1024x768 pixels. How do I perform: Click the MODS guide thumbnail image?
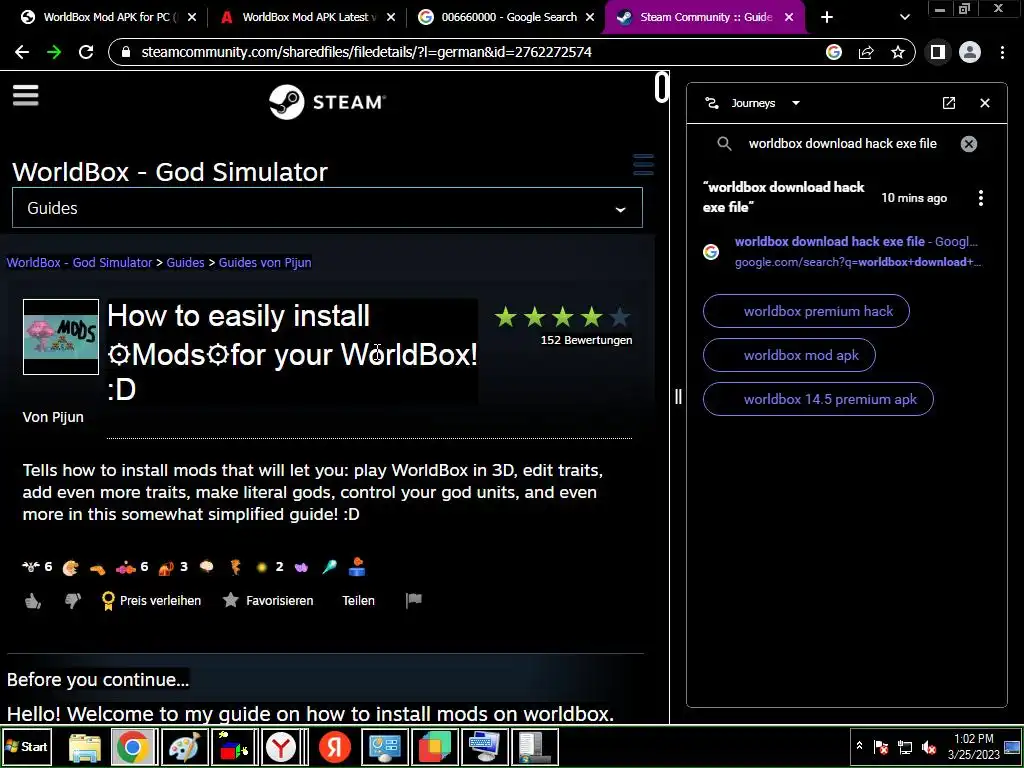(61, 337)
